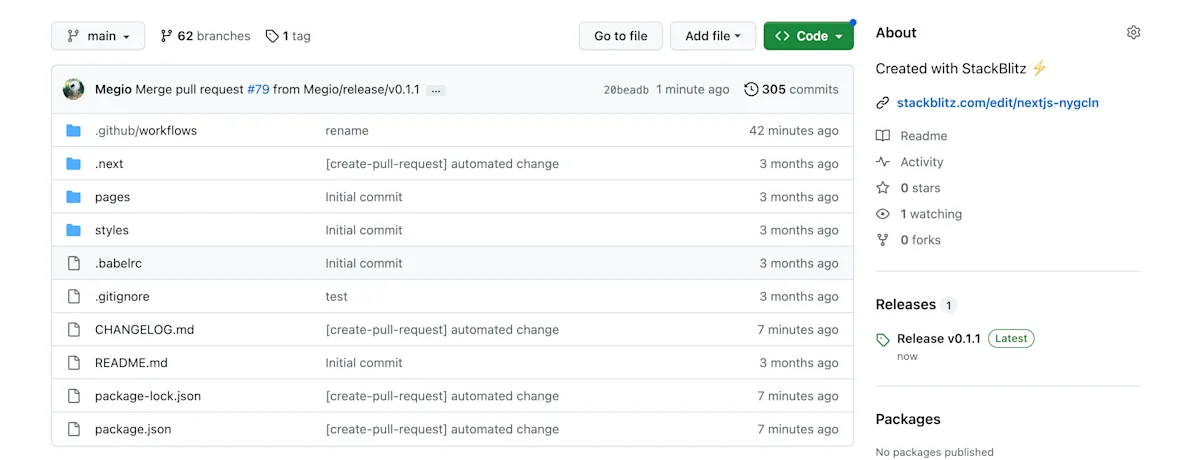Expand the Add file dropdown
Screen dimensions: 1200x460
(x=713, y=36)
